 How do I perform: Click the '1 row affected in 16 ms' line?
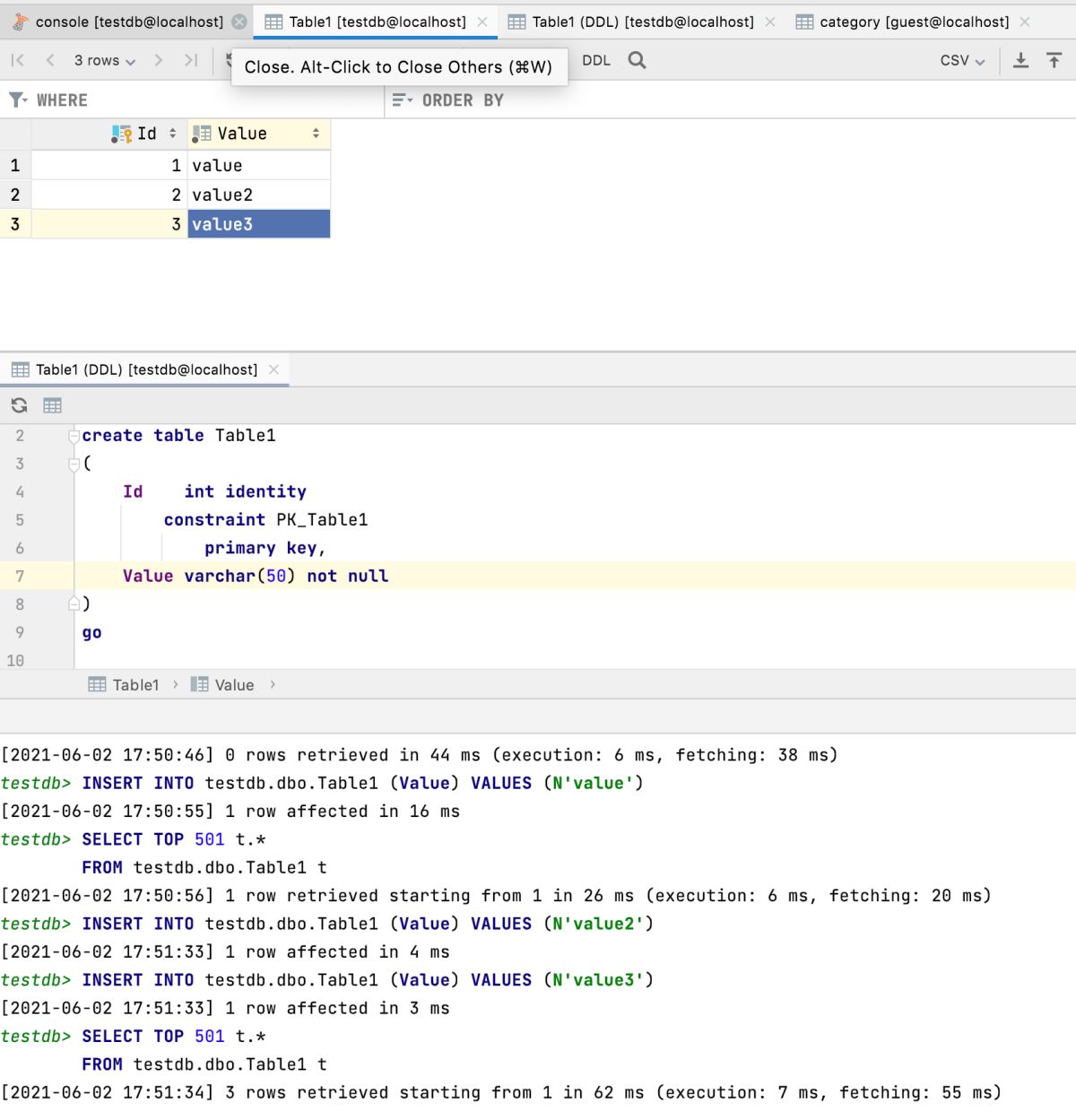pos(230,812)
